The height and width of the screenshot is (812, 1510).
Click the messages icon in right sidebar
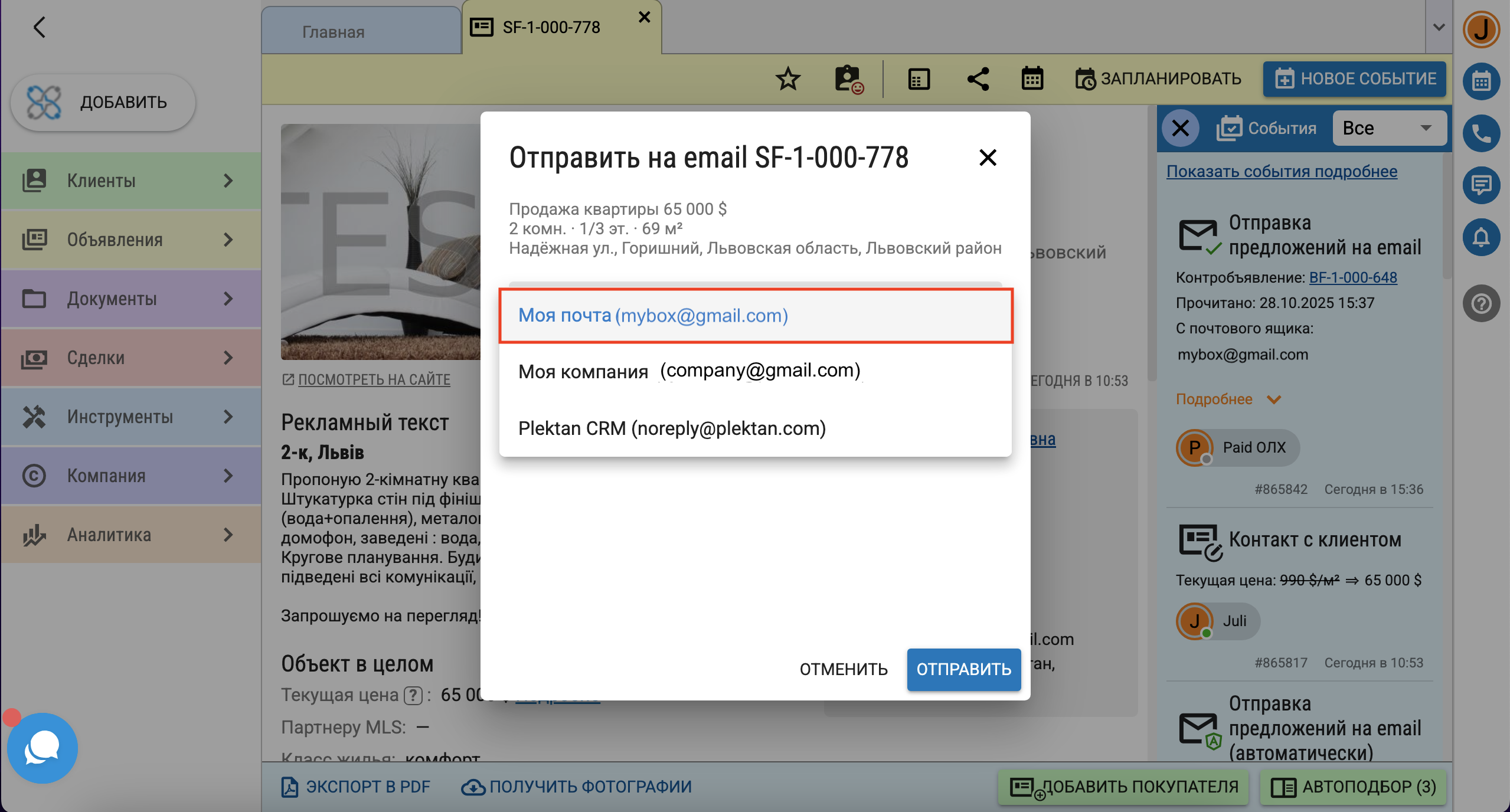(x=1481, y=185)
